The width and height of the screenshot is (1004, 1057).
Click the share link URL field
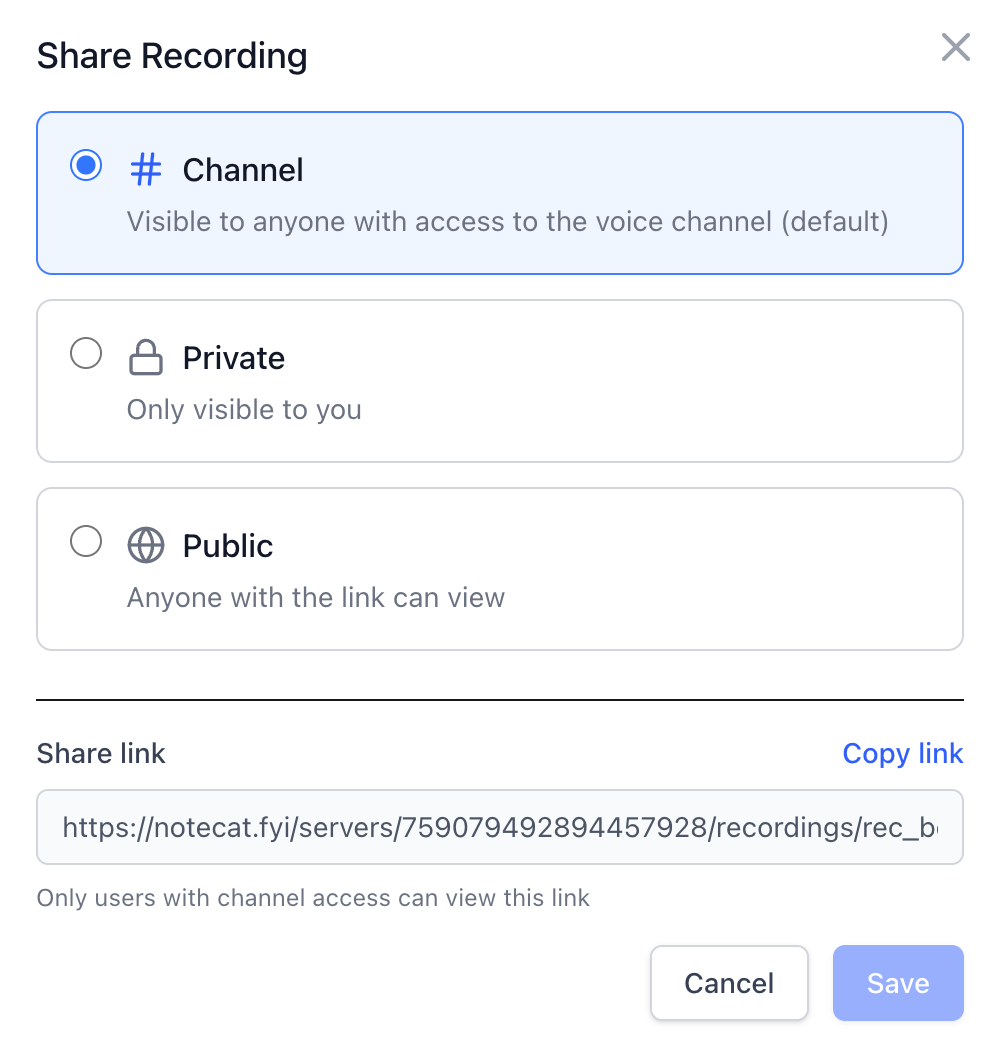500,827
